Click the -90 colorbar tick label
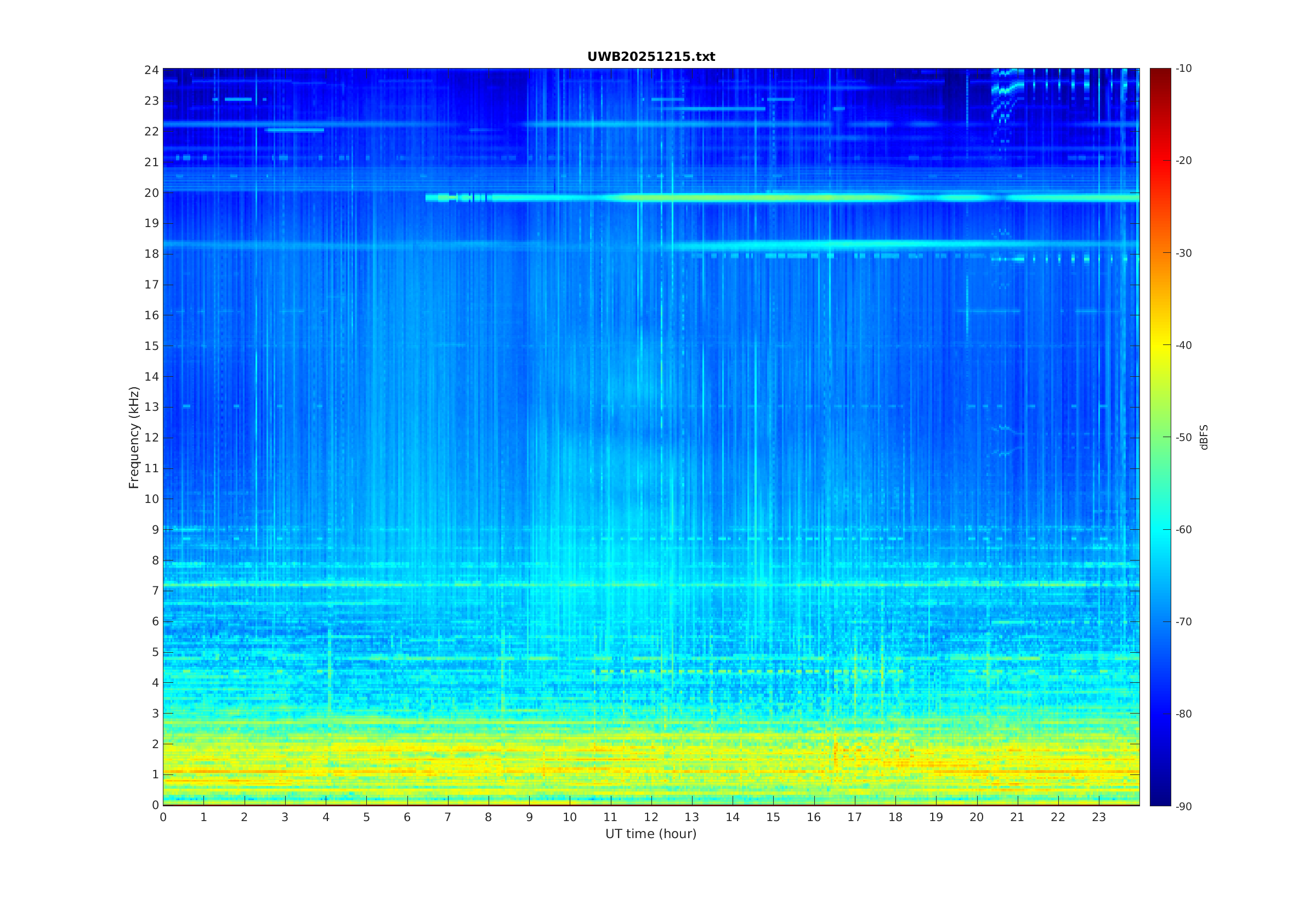The image size is (1316, 905). [1183, 806]
